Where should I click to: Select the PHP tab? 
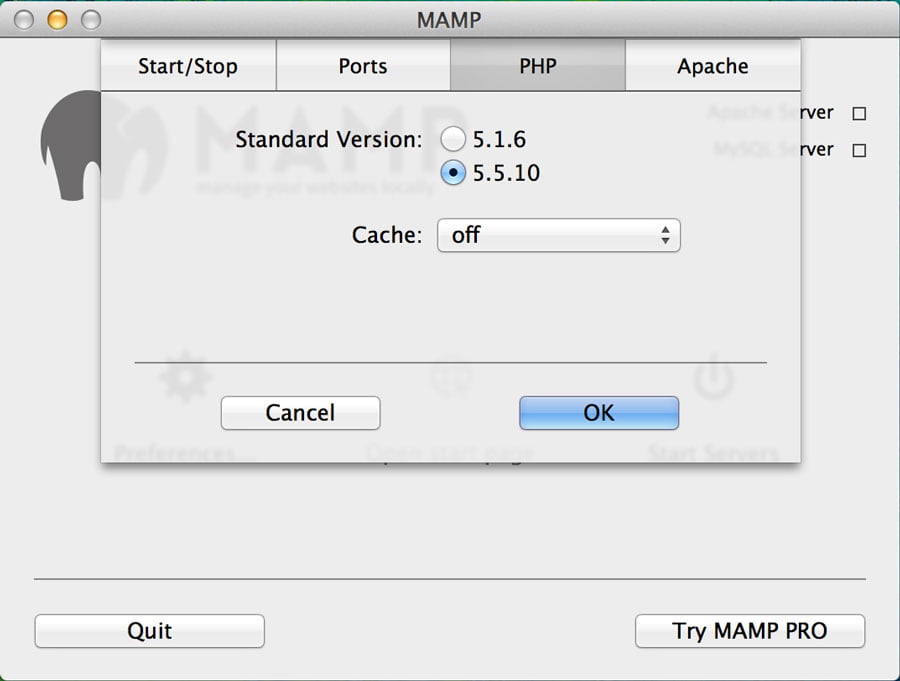538,67
